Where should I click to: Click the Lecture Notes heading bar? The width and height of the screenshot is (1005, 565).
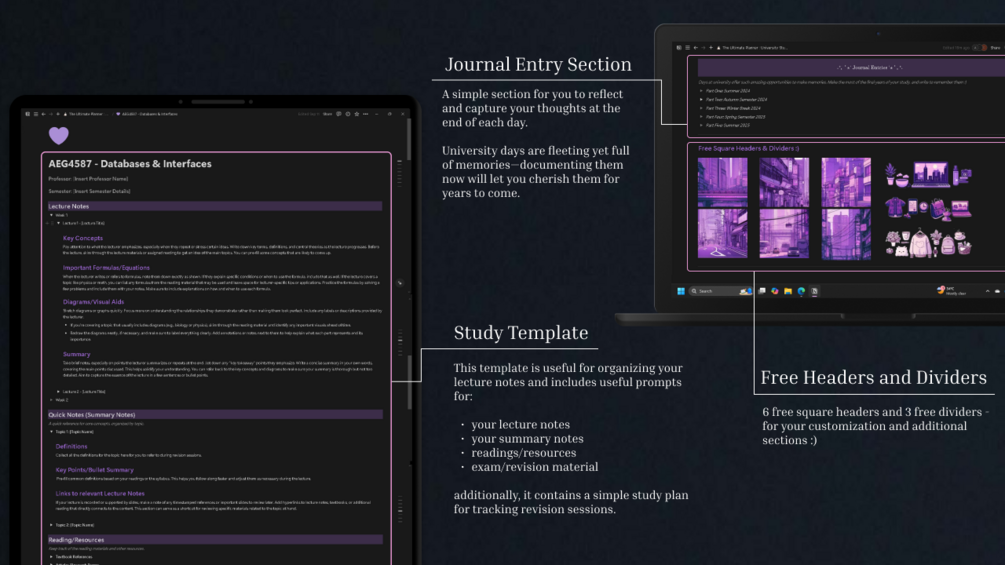pyautogui.click(x=215, y=206)
